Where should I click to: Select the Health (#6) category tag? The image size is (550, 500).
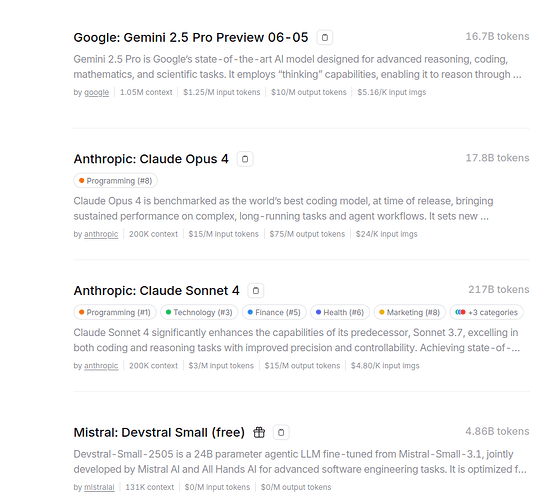(340, 312)
